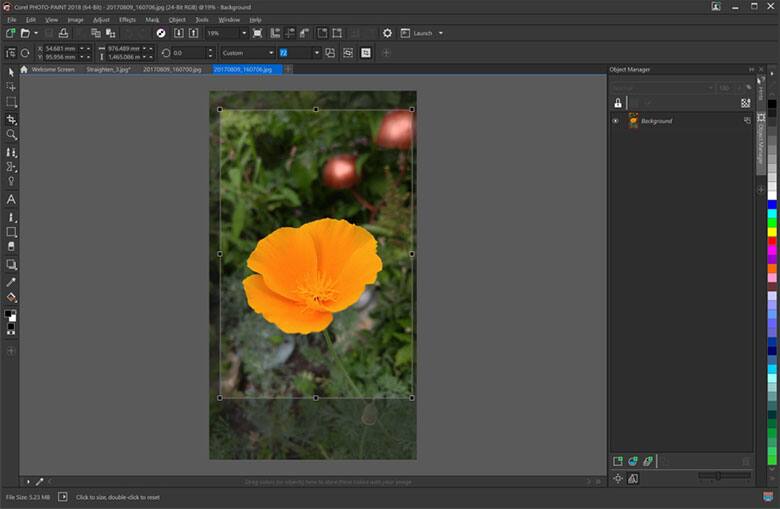Click the rotation angle input field
This screenshot has width=780, height=509.
pyautogui.click(x=188, y=53)
